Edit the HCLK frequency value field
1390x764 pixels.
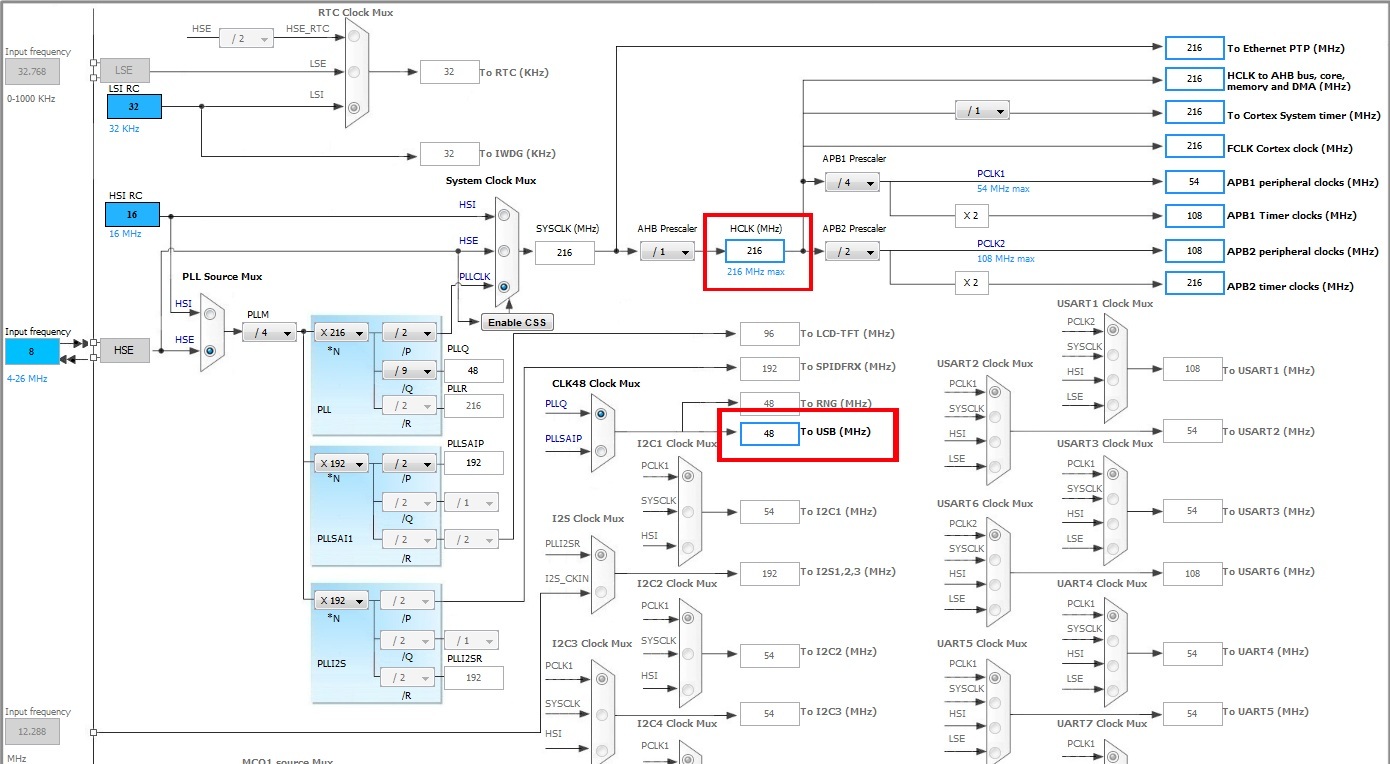pyautogui.click(x=757, y=252)
